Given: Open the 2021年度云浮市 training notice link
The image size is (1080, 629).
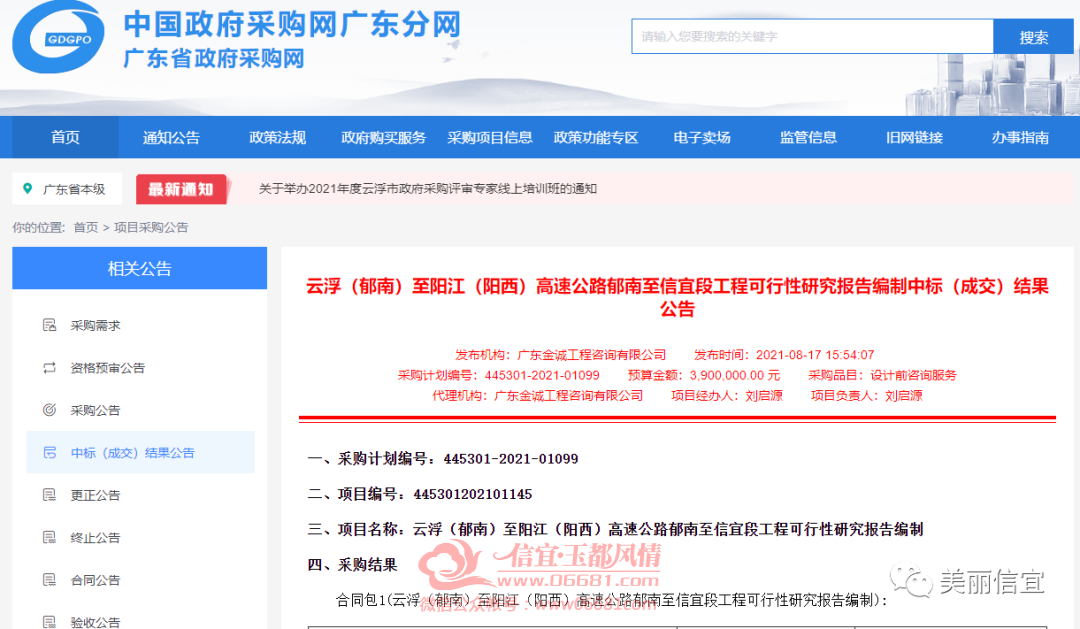Looking at the screenshot, I should coord(428,189).
